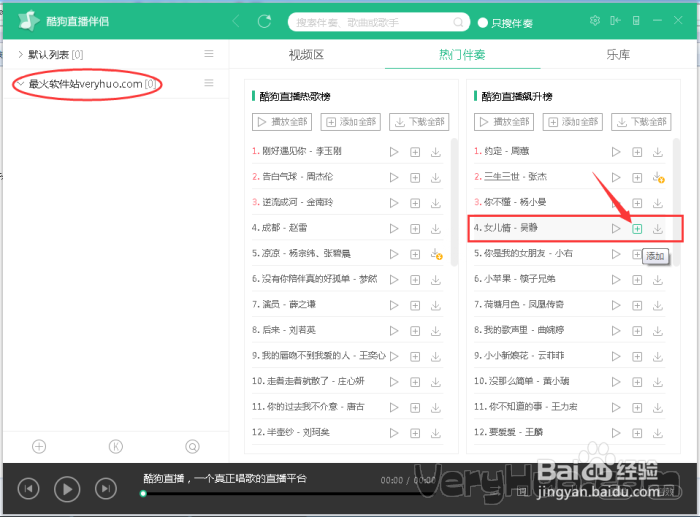The width and height of the screenshot is (700, 517).
Task: Click the rising chart list scrollbar
Action: pyautogui.click(x=676, y=202)
